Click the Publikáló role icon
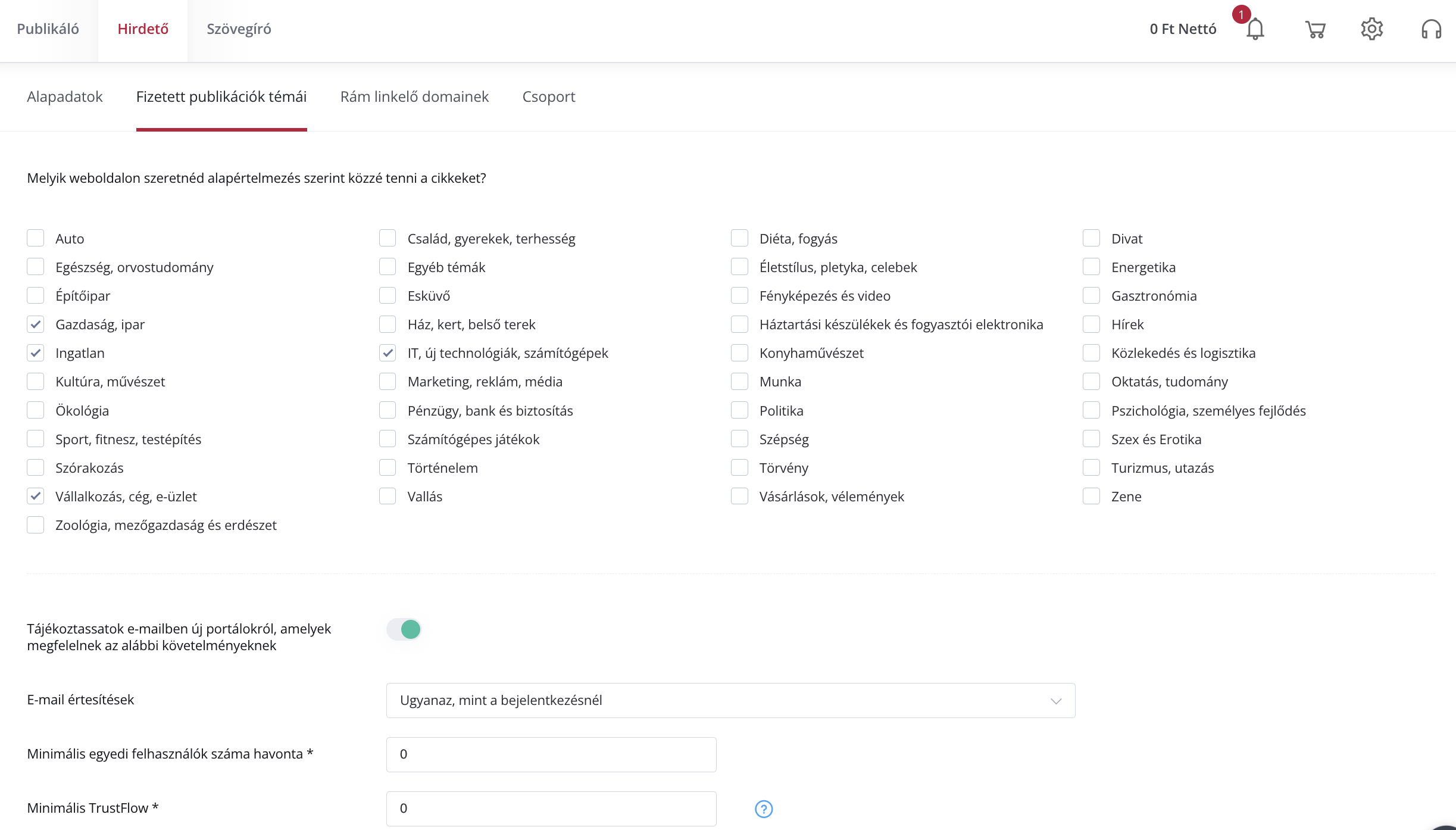1456x830 pixels. coord(49,28)
